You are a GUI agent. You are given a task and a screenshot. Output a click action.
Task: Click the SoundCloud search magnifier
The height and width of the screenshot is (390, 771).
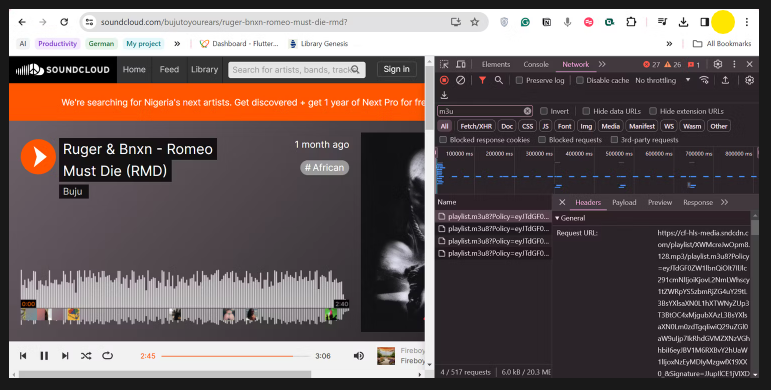point(355,70)
